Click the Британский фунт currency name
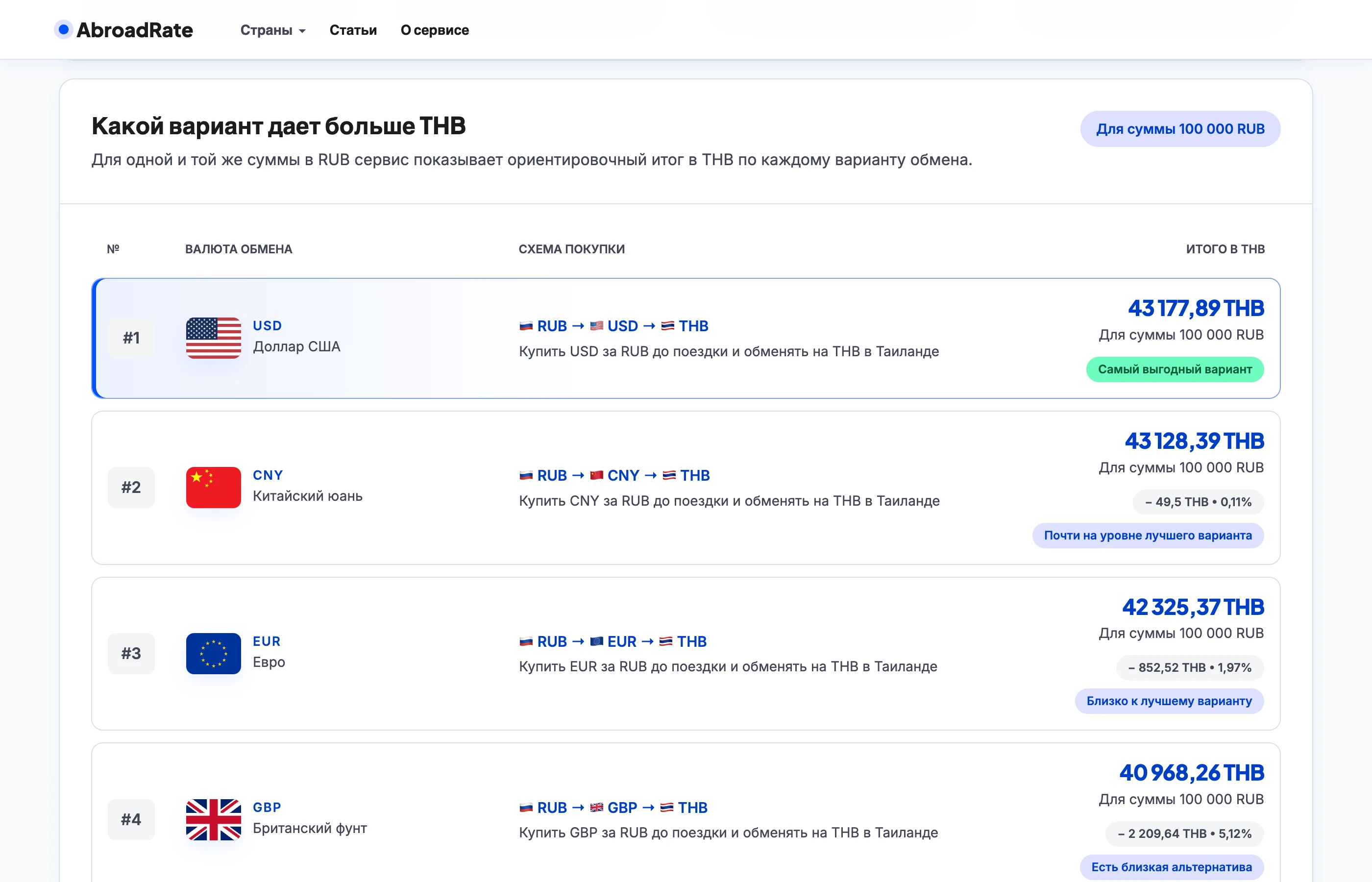The image size is (1372, 882). [310, 828]
